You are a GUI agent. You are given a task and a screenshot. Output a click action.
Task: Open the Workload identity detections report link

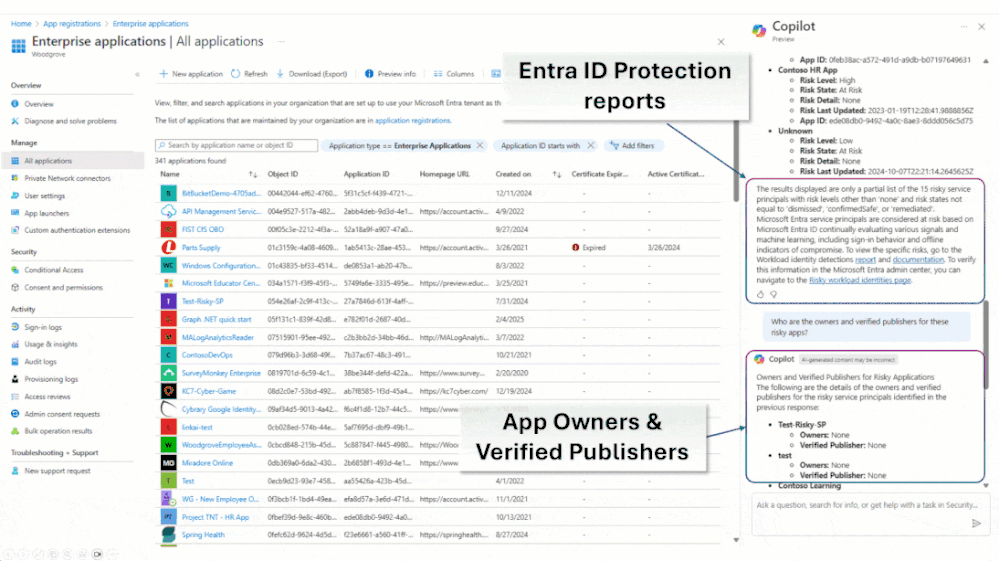[865, 260]
